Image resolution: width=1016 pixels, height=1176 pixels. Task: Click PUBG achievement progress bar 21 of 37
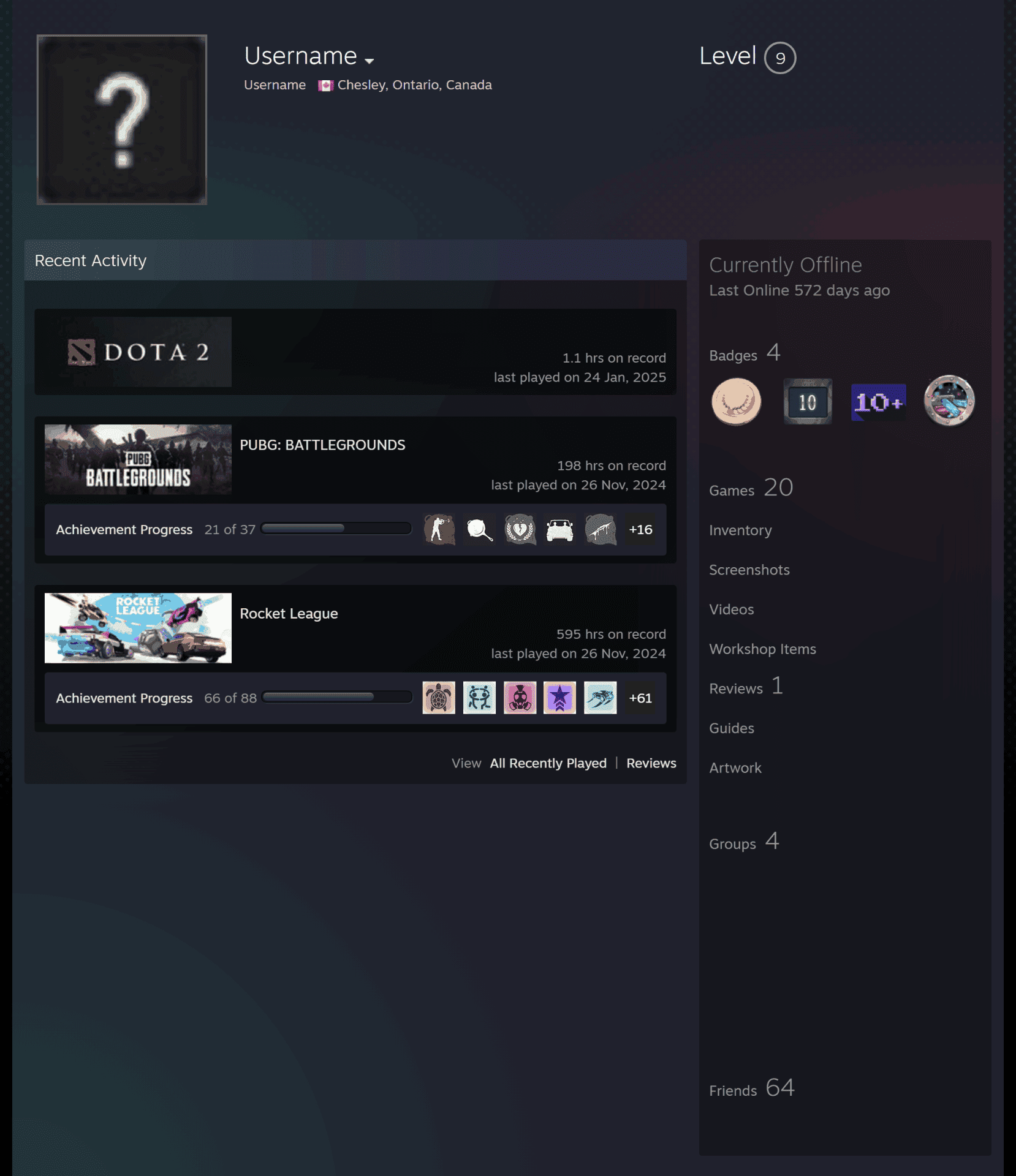point(336,529)
